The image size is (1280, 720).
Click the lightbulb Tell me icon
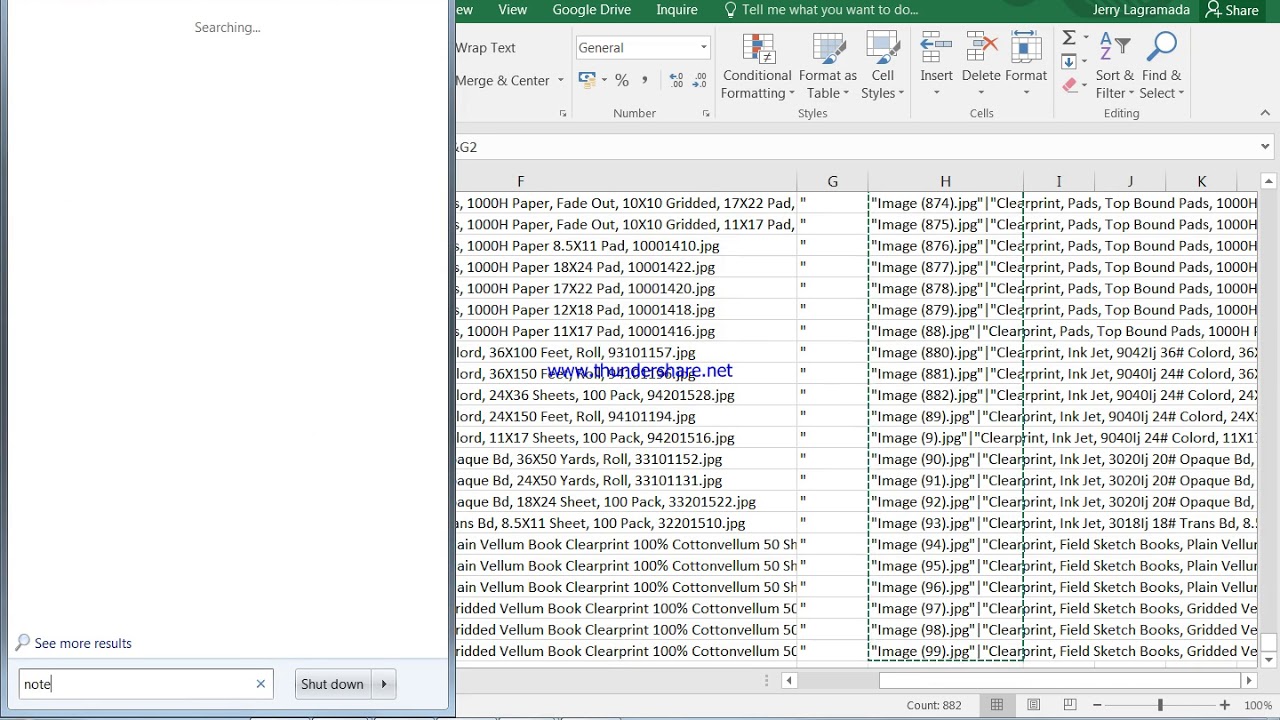pyautogui.click(x=730, y=10)
